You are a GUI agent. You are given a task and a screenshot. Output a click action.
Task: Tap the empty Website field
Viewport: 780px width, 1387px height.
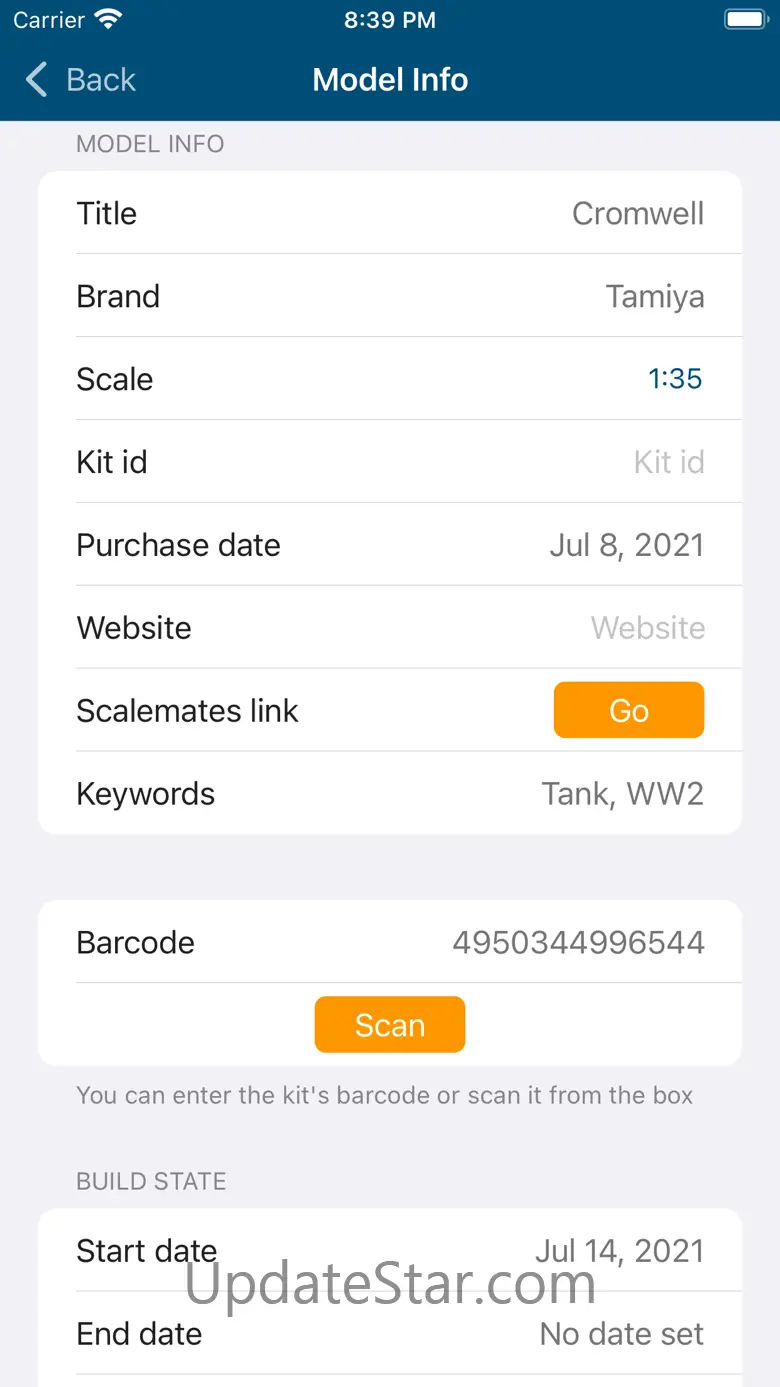click(647, 628)
